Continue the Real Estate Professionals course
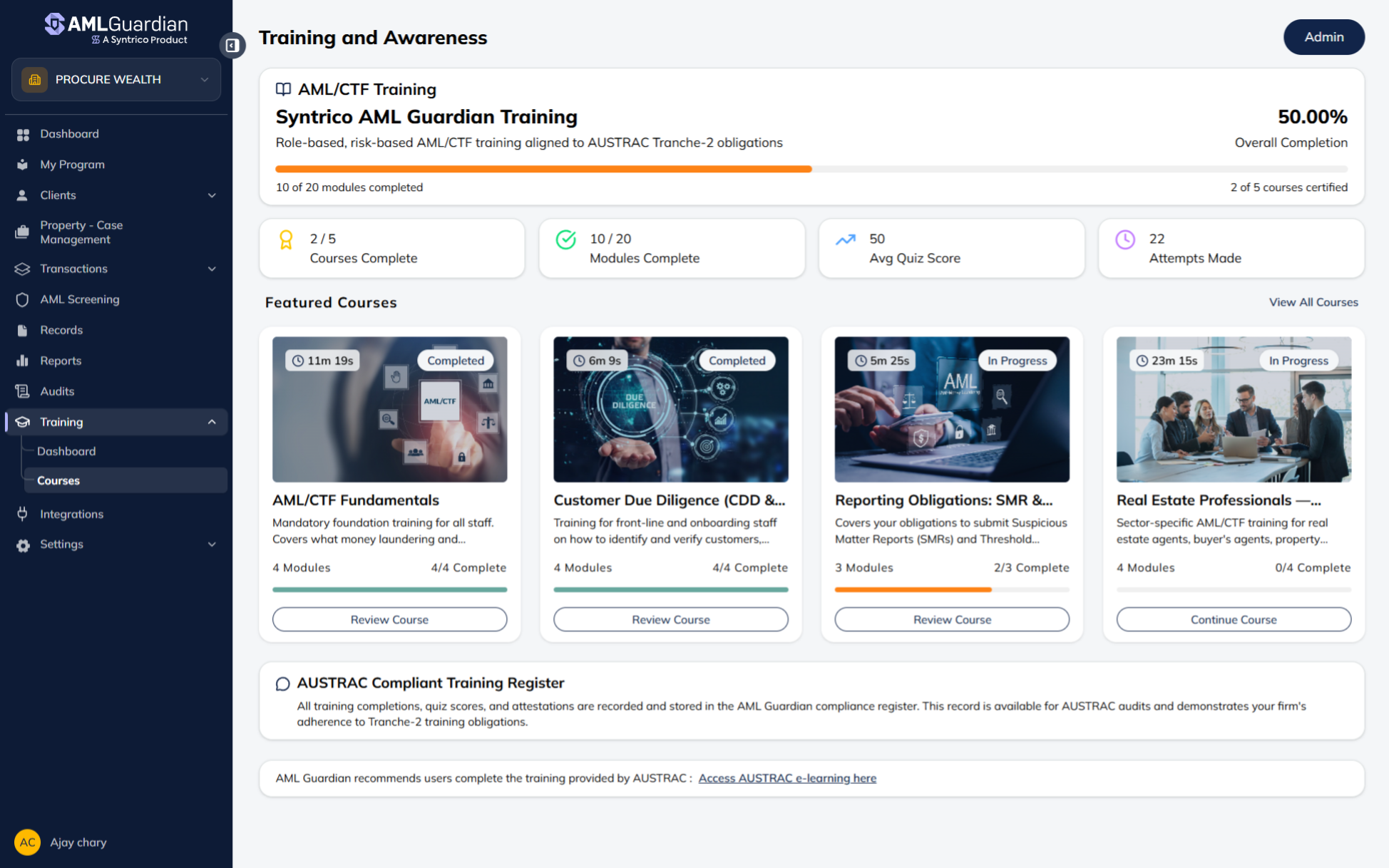The height and width of the screenshot is (868, 1389). [1234, 619]
